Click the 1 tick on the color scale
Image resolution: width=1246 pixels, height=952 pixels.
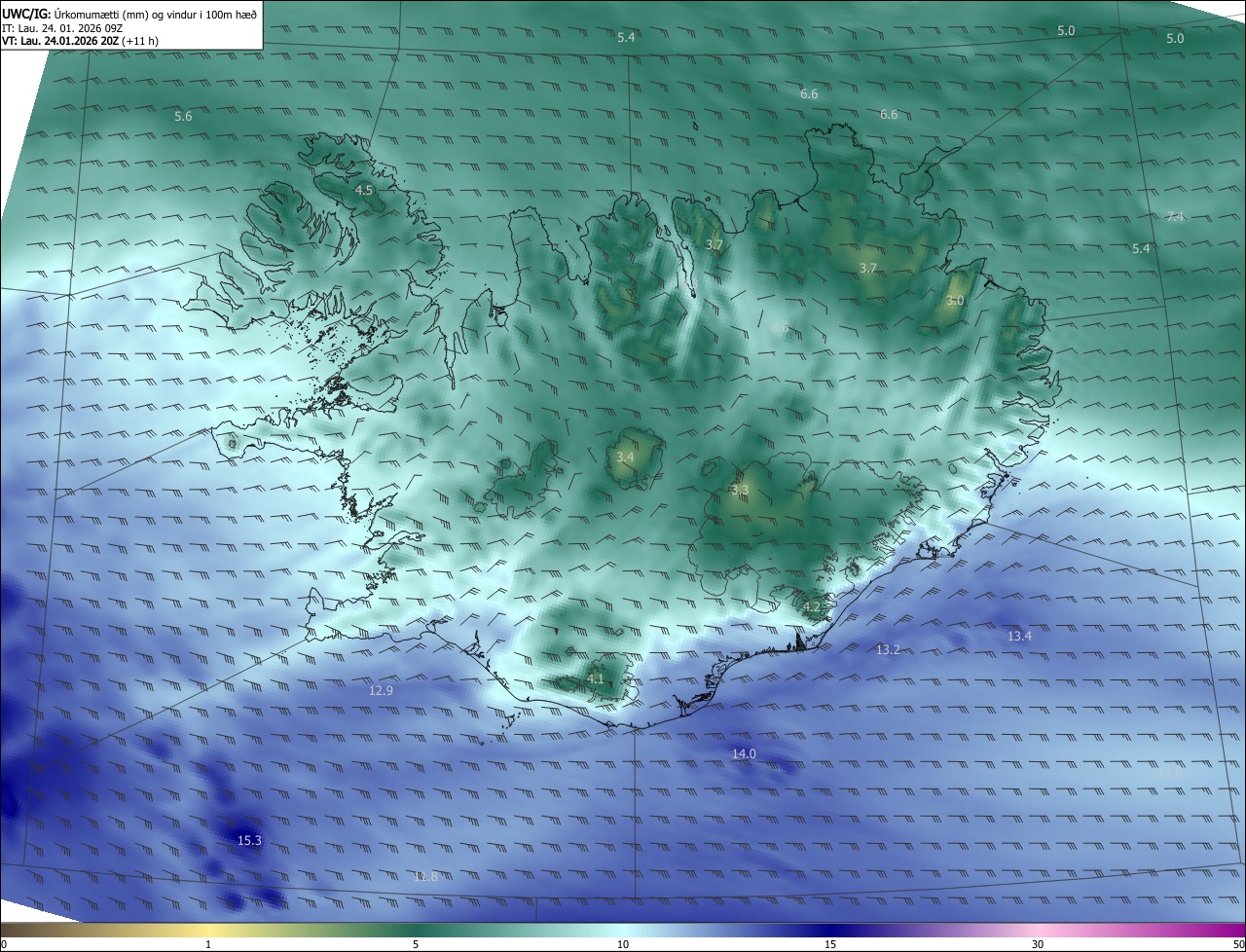(x=208, y=944)
